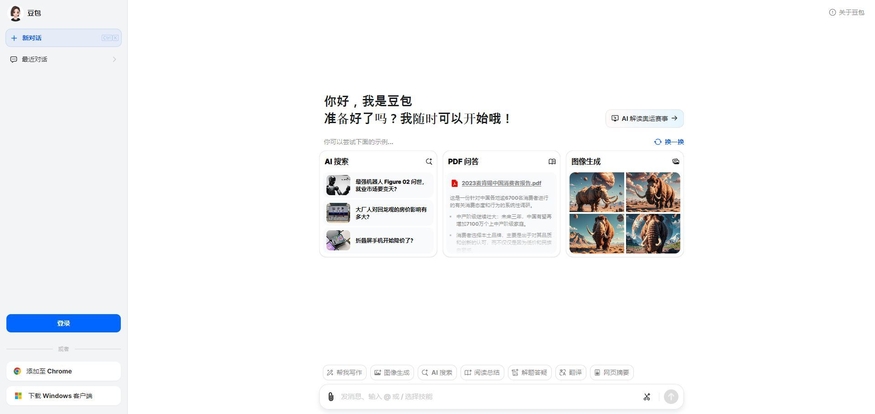
Task: Choose the 网页摘要 skill chip
Action: click(612, 372)
